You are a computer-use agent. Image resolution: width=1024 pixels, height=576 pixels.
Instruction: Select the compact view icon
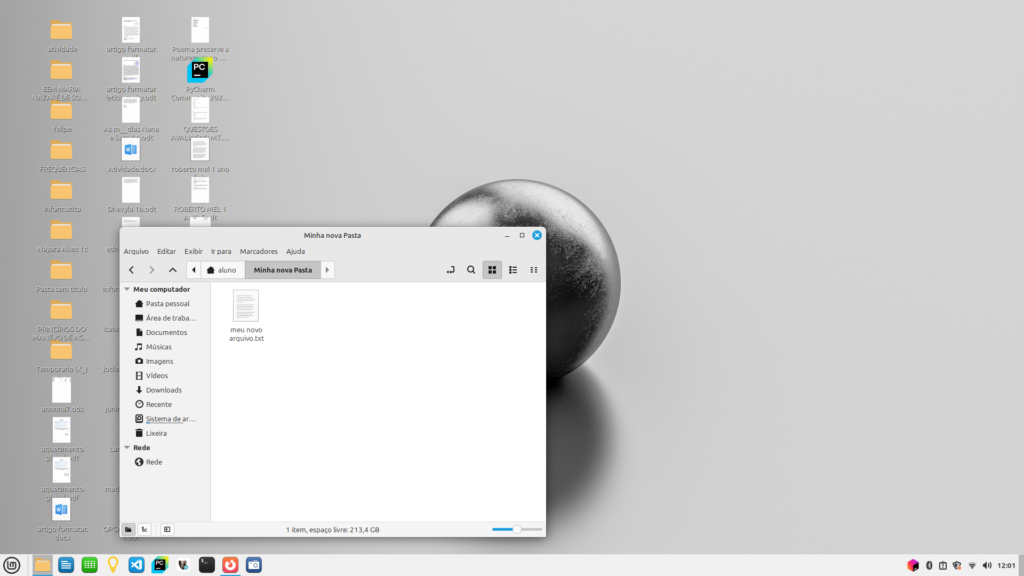point(534,270)
